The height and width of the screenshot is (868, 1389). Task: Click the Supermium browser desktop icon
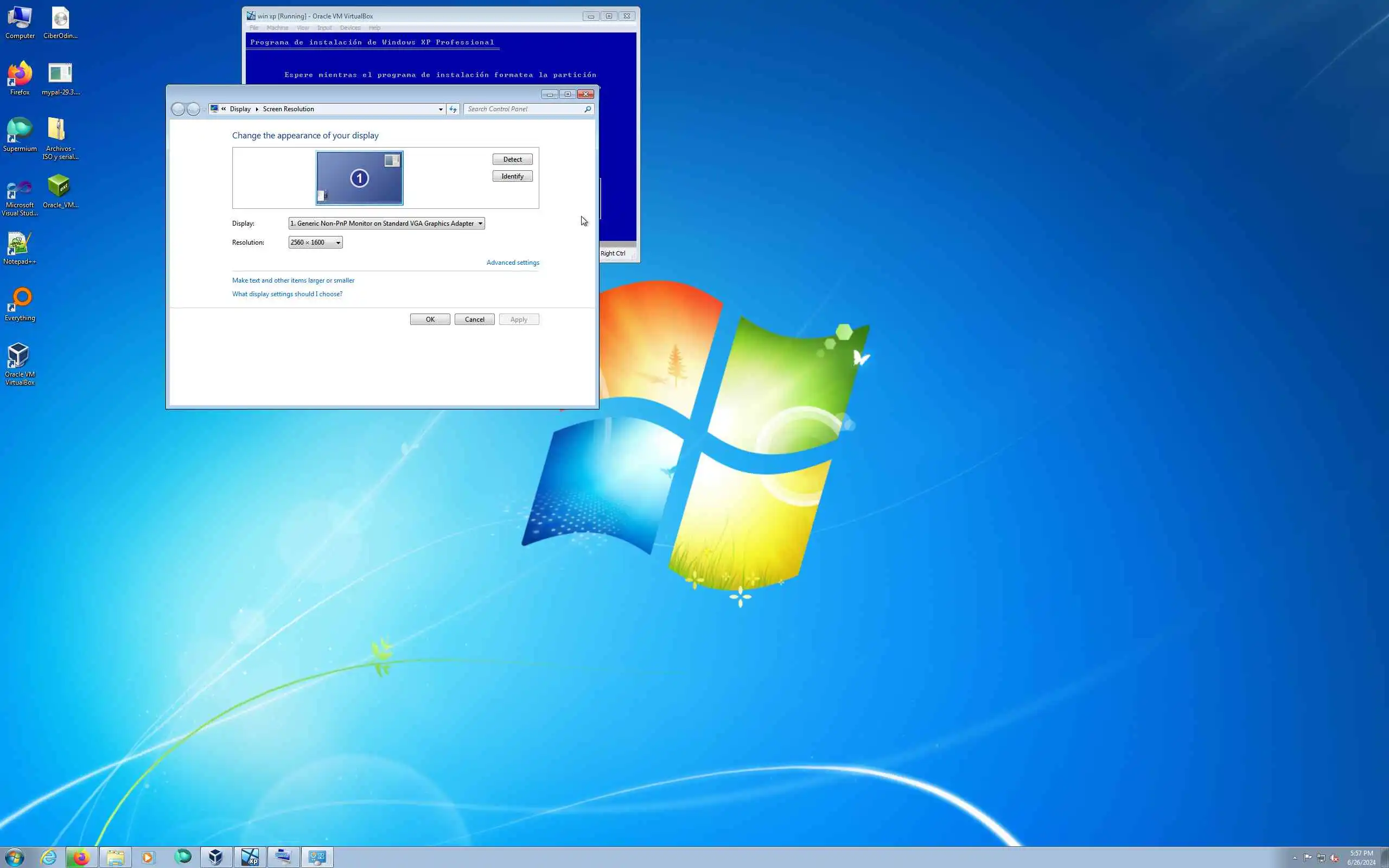20,131
